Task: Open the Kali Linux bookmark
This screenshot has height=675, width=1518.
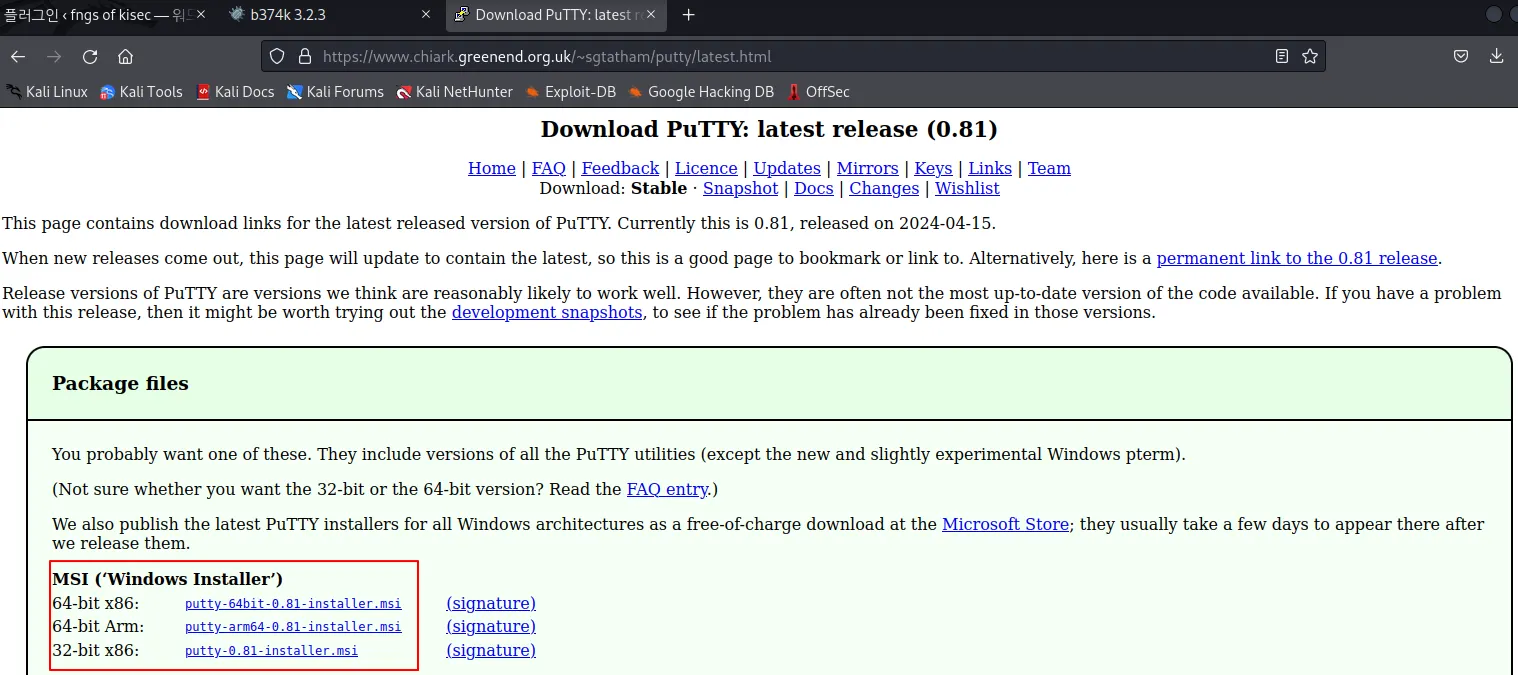Action: click(47, 91)
